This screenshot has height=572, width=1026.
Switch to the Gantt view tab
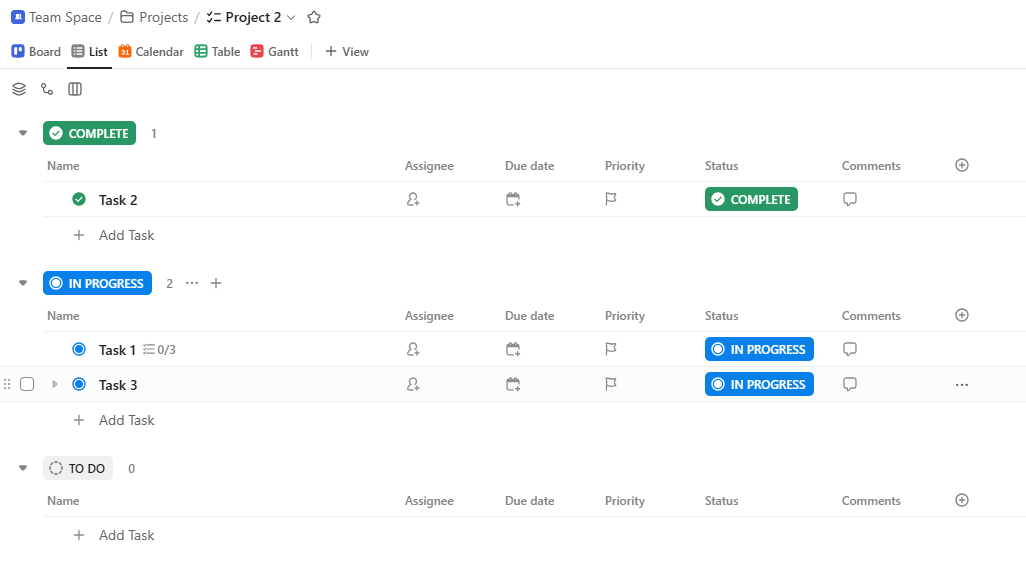(x=274, y=51)
